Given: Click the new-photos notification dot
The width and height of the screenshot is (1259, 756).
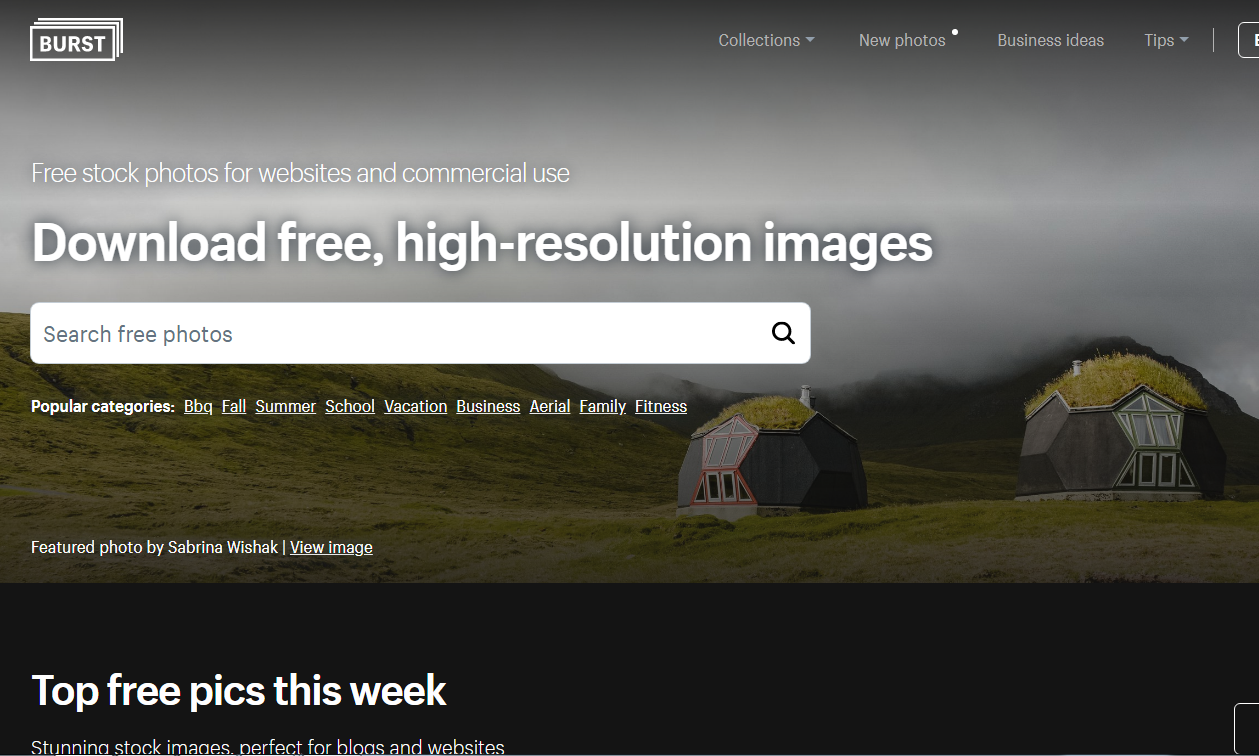Looking at the screenshot, I should click(955, 32).
